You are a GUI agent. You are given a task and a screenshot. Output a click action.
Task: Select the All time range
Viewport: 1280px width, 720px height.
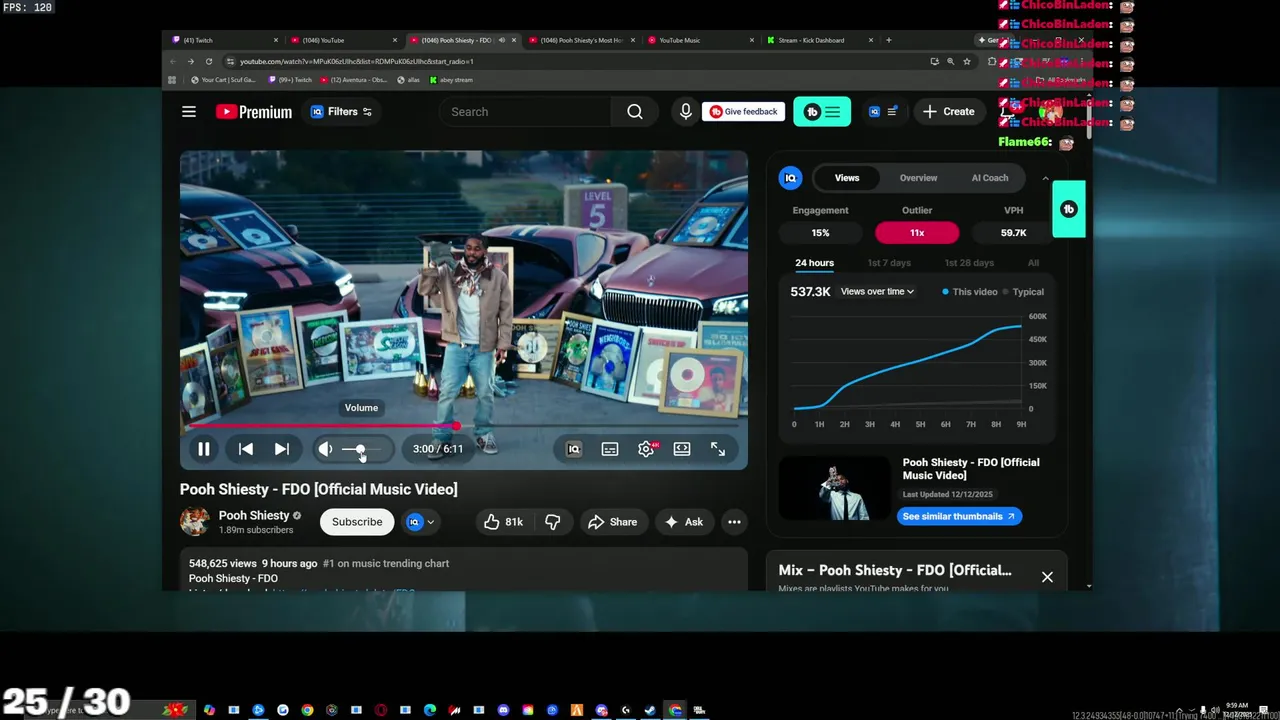pyautogui.click(x=1033, y=263)
